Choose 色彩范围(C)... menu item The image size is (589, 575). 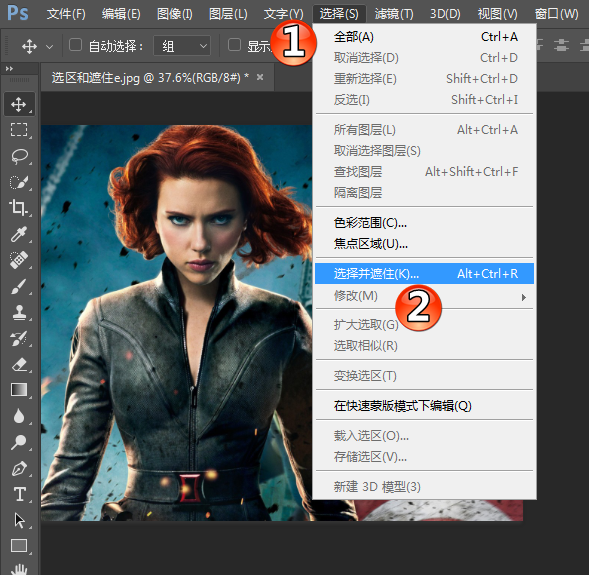coord(424,223)
